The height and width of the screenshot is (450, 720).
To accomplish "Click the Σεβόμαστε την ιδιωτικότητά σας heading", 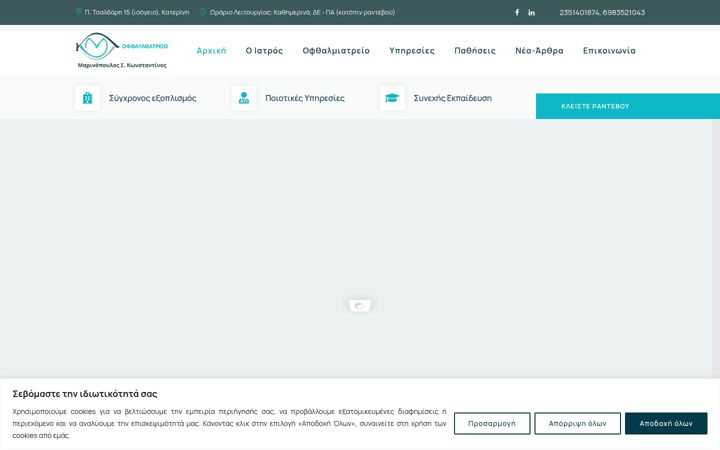I will pos(85,394).
